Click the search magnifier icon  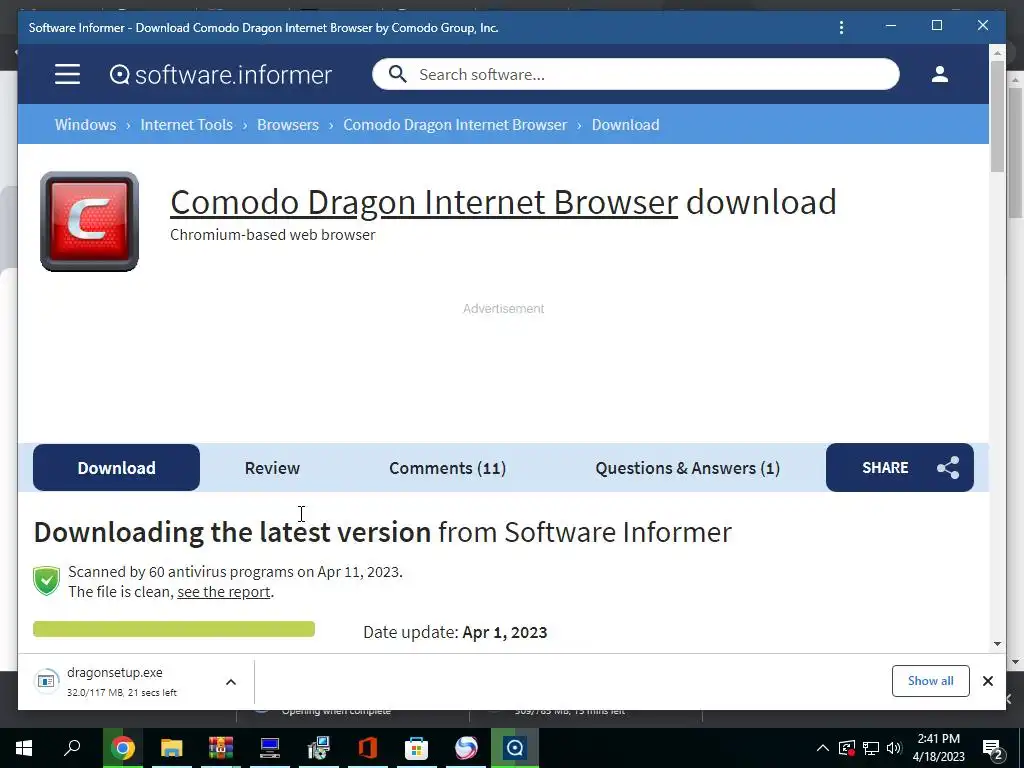pyautogui.click(x=397, y=74)
